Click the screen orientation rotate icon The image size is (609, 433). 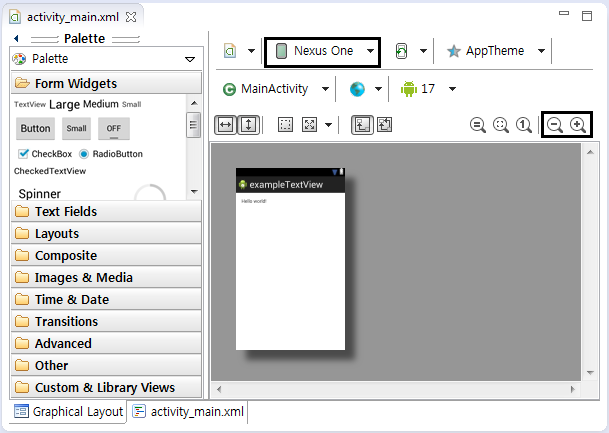[401, 51]
